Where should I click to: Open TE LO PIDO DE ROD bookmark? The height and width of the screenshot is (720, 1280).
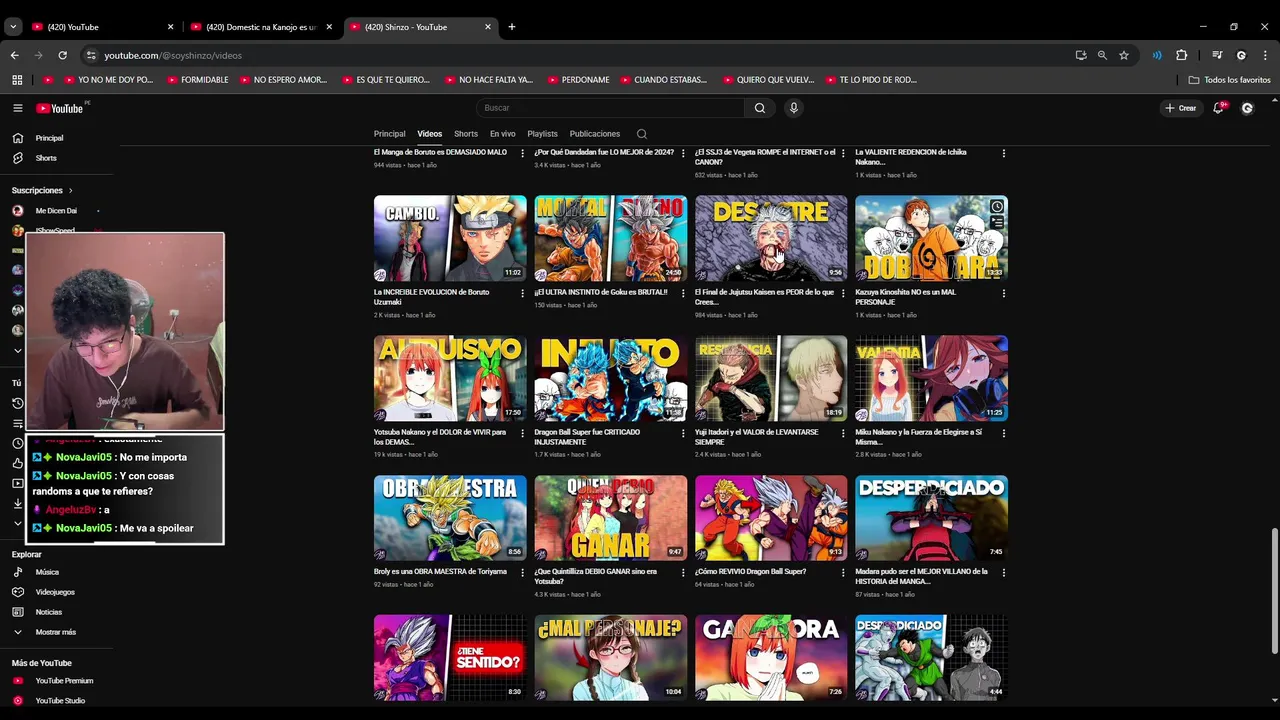coord(870,80)
